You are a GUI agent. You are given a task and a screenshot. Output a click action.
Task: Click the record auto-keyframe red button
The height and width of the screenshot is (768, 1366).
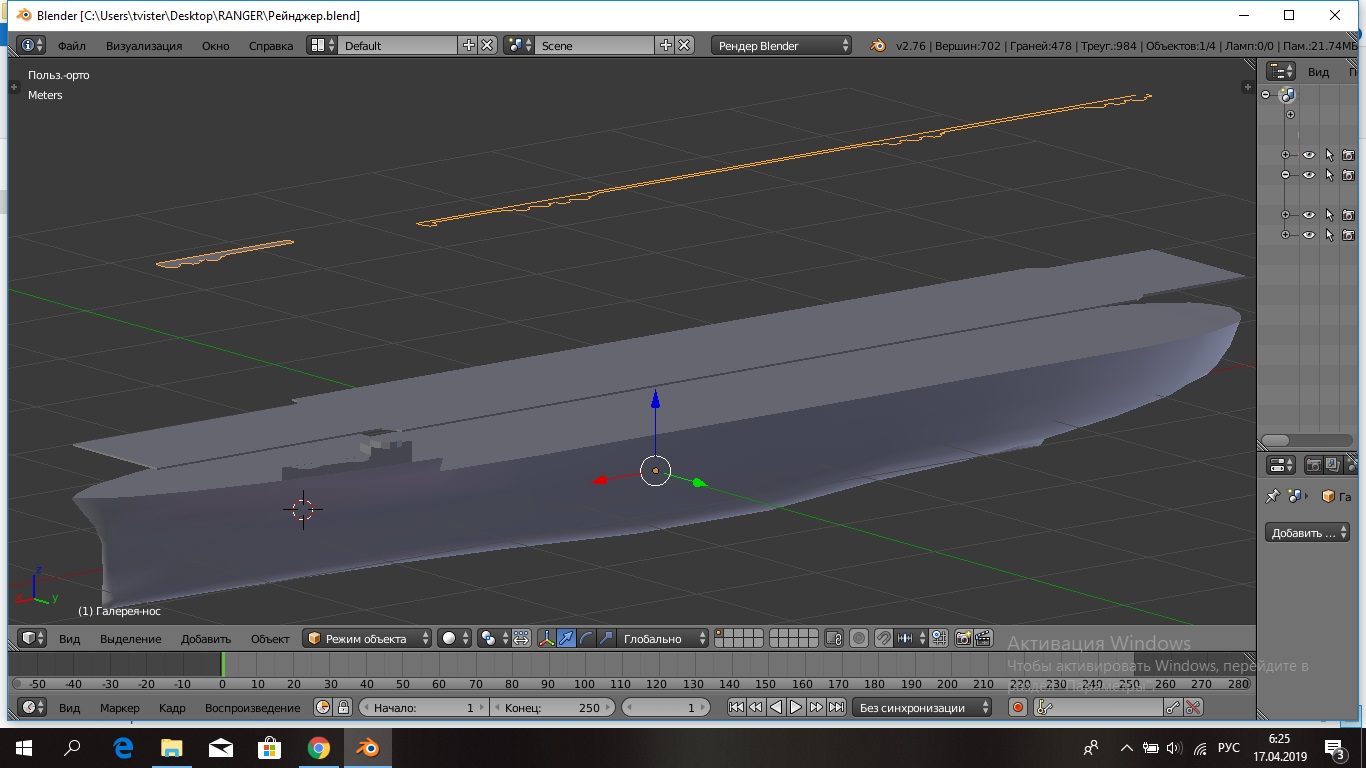[x=1018, y=707]
